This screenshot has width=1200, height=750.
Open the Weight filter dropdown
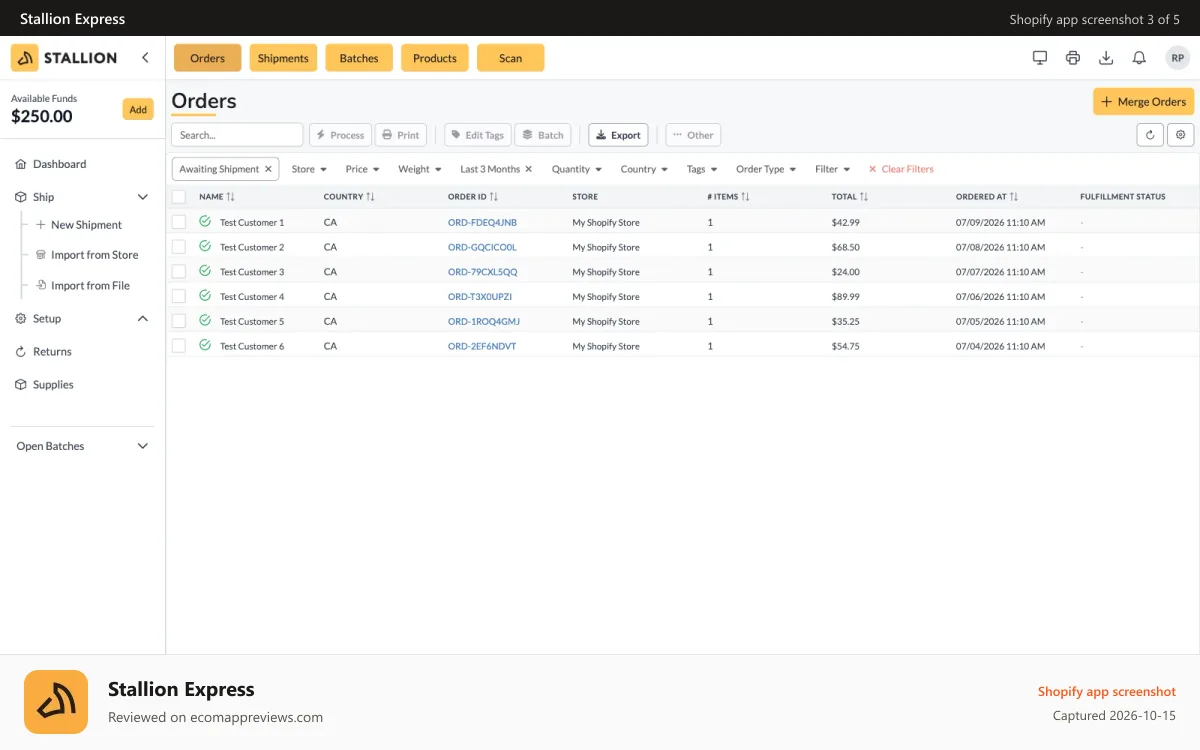point(420,169)
